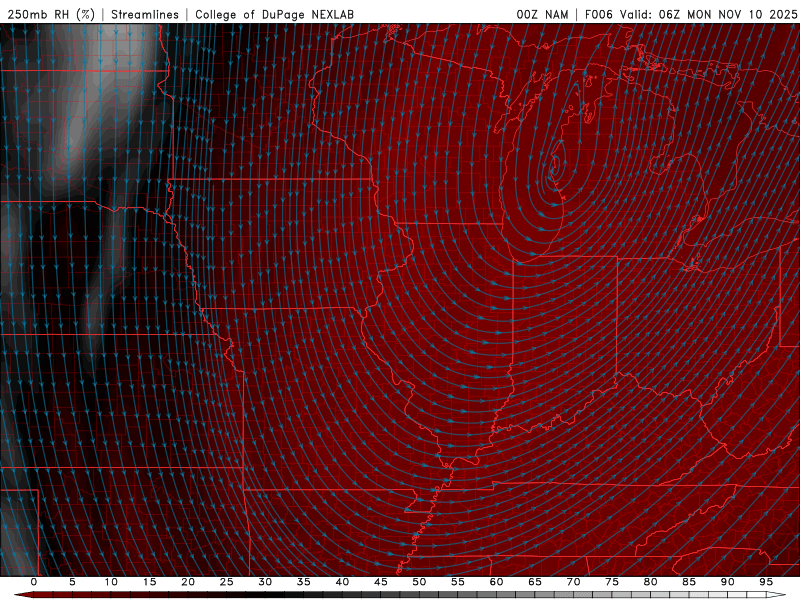Click the 'Streamlines' header label
The width and height of the screenshot is (800, 600).
pyautogui.click(x=145, y=14)
